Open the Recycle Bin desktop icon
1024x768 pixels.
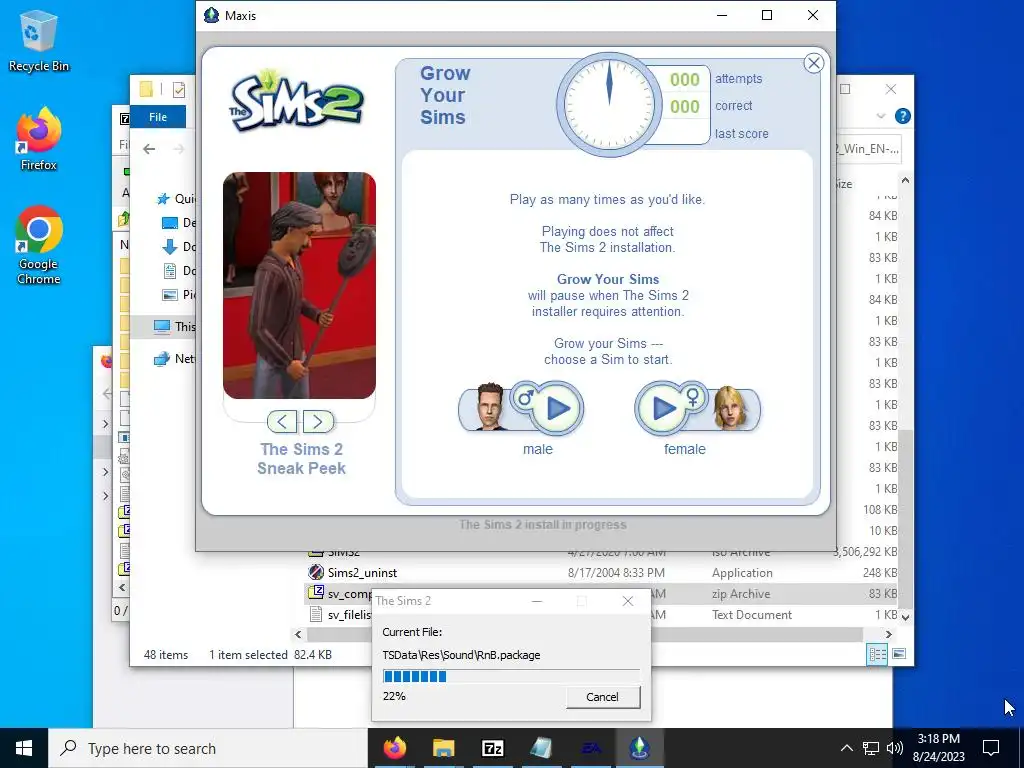pyautogui.click(x=39, y=41)
